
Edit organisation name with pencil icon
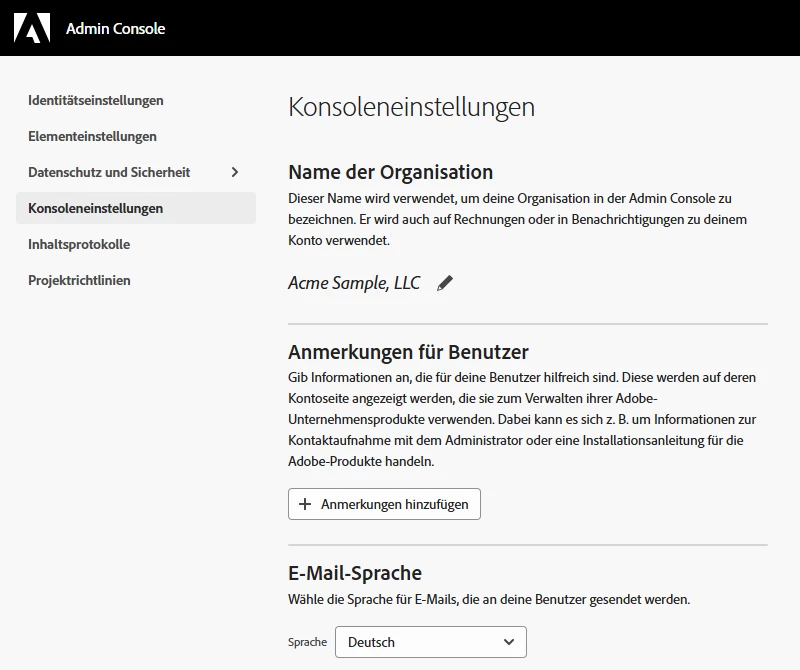tap(445, 283)
